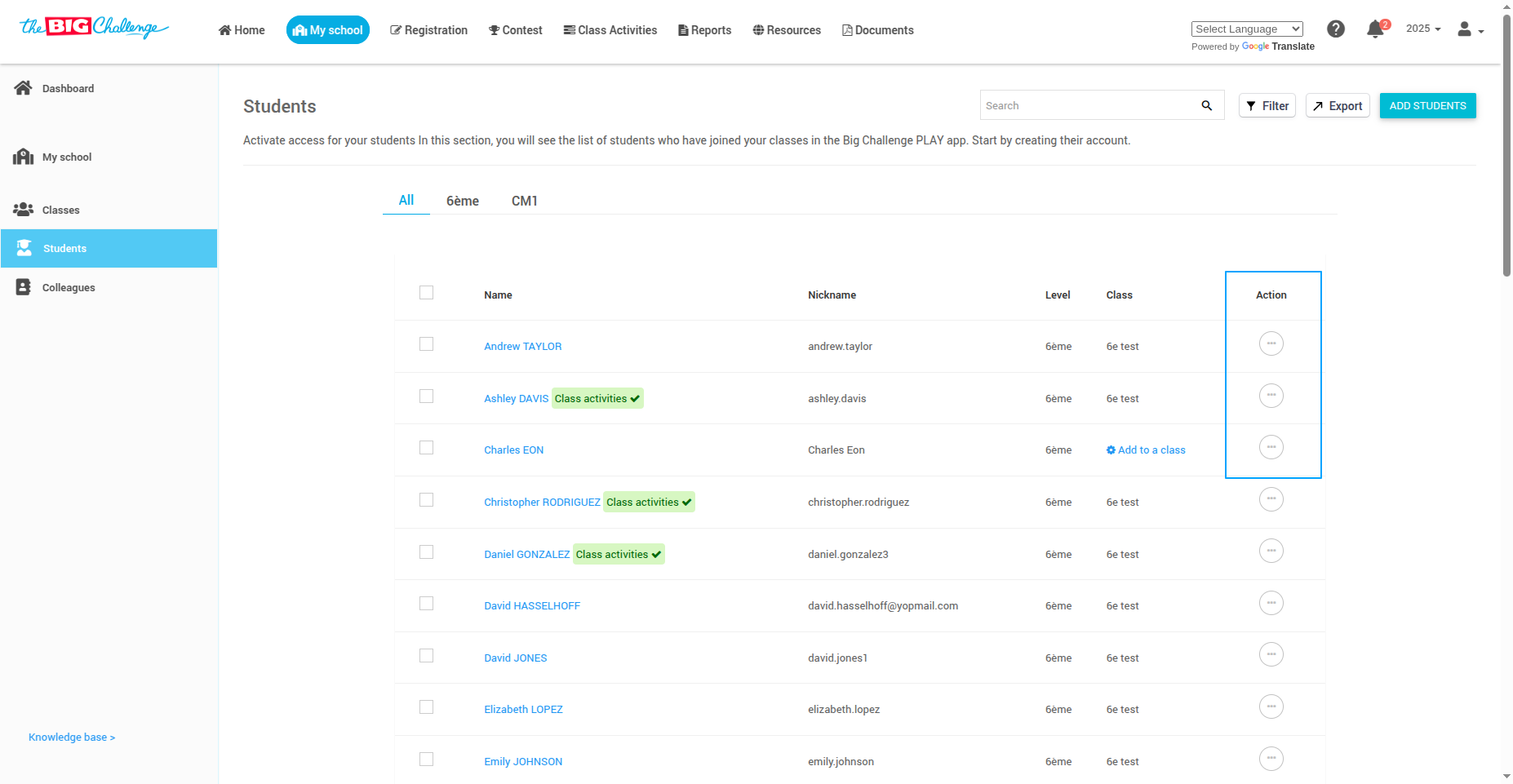Open action menu for David JONES

click(x=1271, y=655)
